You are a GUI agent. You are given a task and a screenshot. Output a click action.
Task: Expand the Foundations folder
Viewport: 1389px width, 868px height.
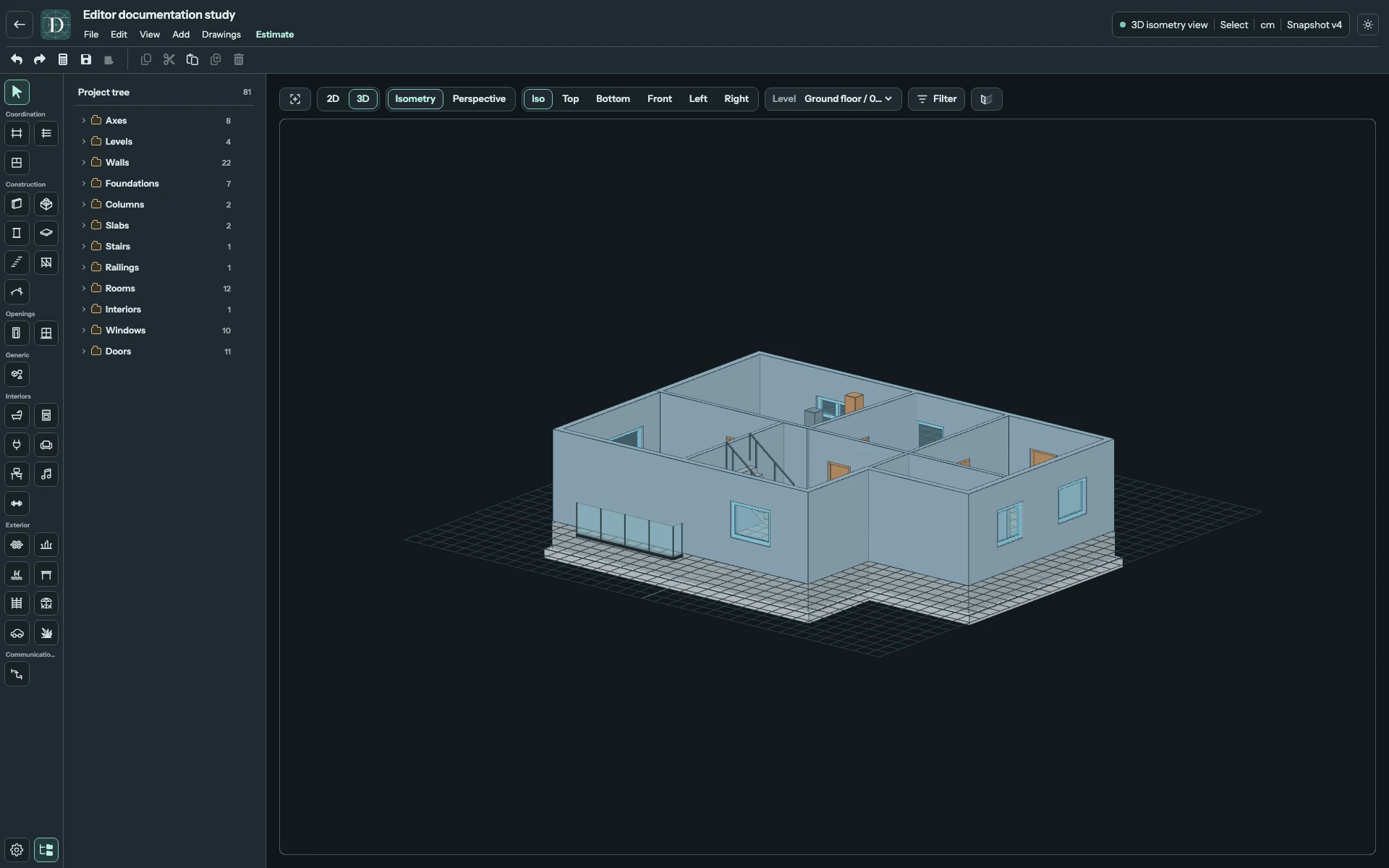[83, 184]
